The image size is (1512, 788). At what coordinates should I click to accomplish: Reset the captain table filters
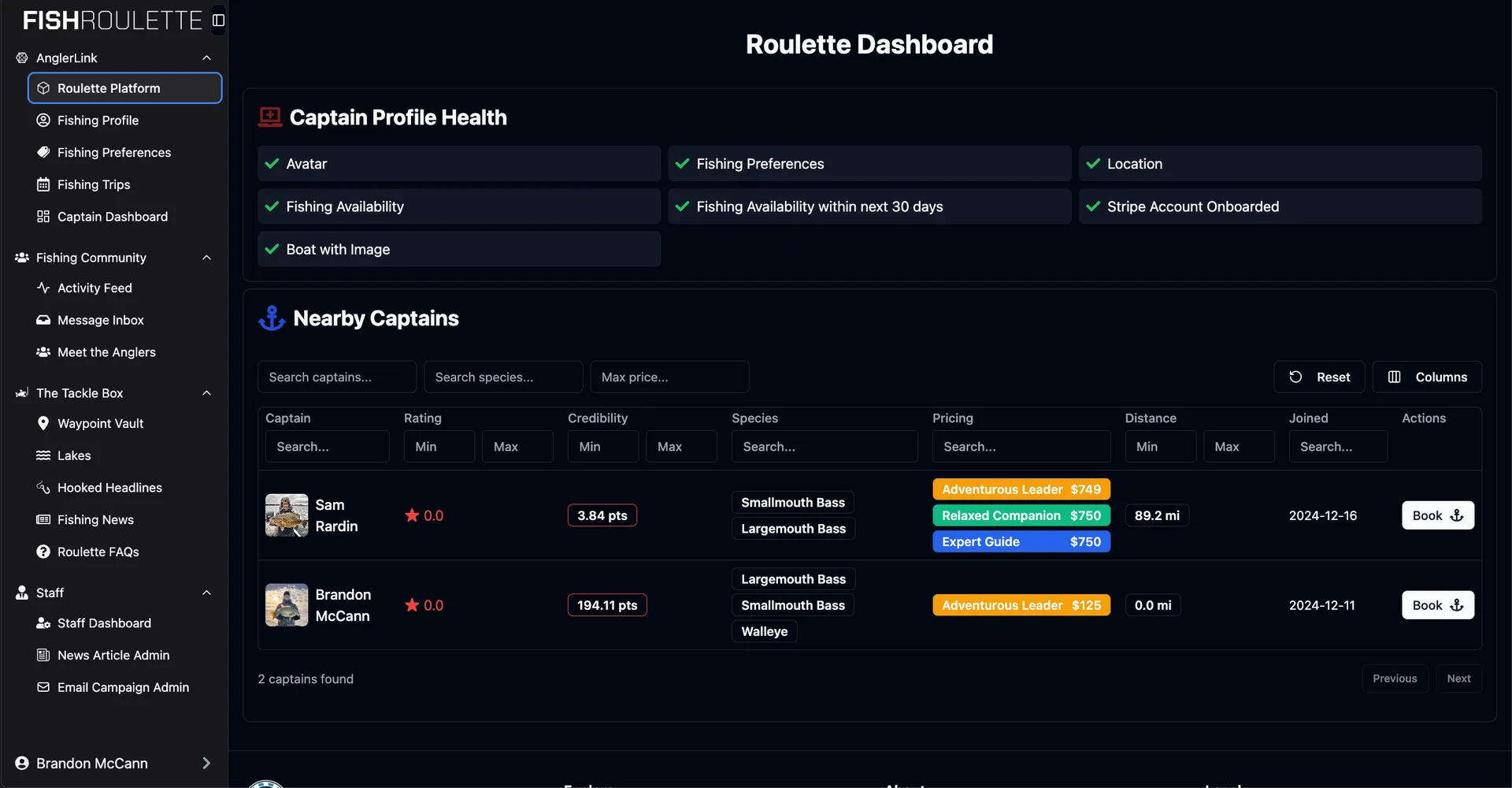(1319, 377)
